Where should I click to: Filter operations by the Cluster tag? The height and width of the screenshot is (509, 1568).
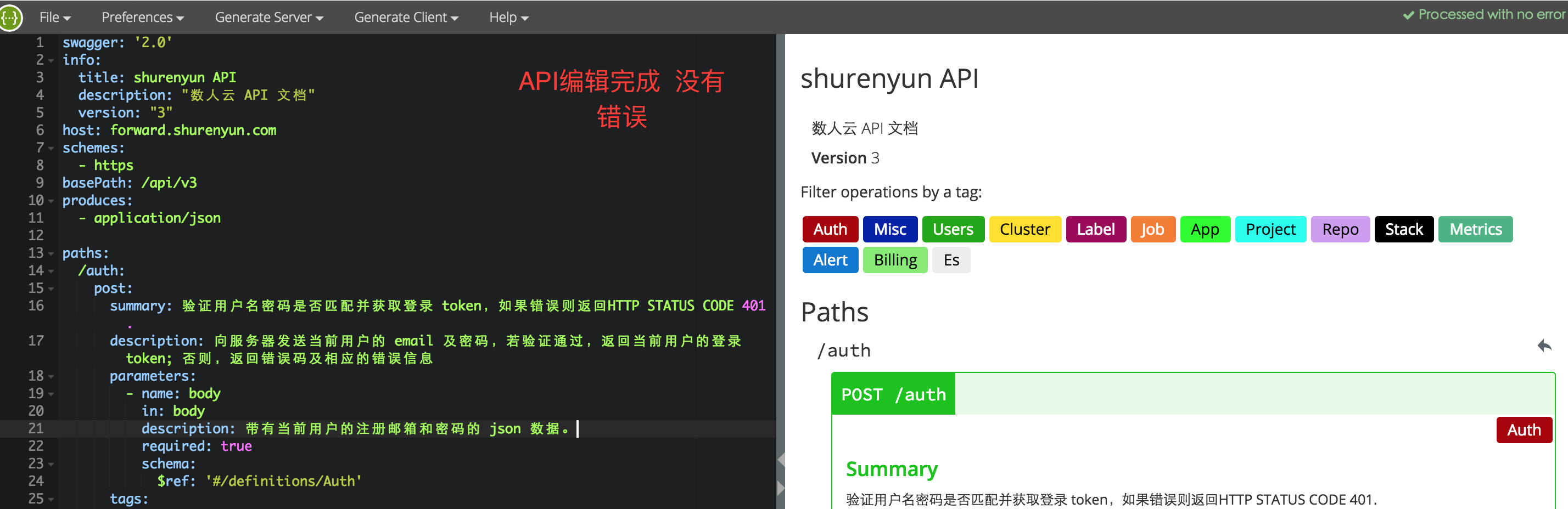pos(1025,229)
